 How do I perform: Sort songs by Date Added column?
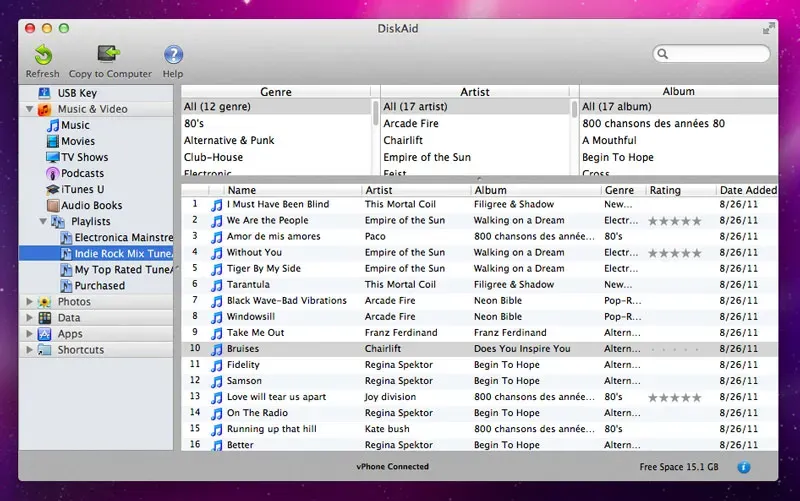(x=747, y=190)
